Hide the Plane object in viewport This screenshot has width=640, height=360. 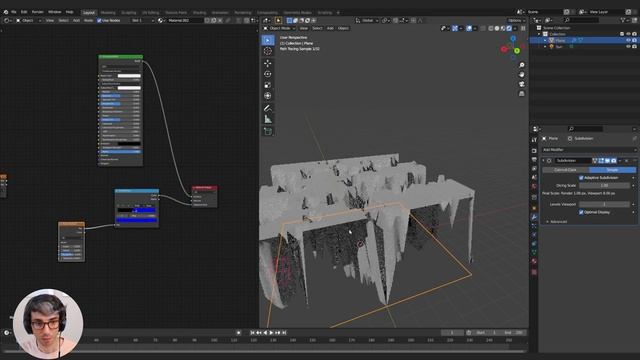pos(629,40)
